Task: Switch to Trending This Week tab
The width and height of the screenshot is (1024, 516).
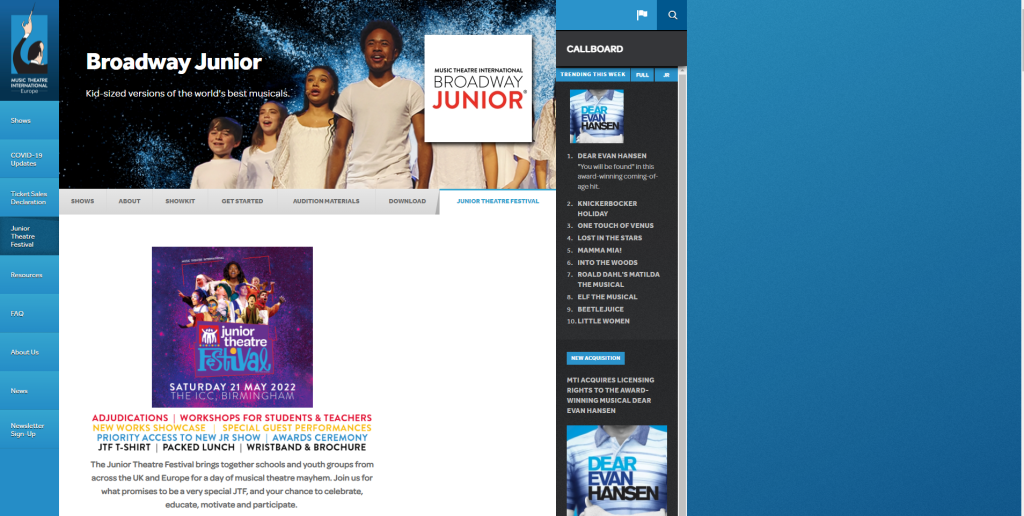Action: [592, 75]
